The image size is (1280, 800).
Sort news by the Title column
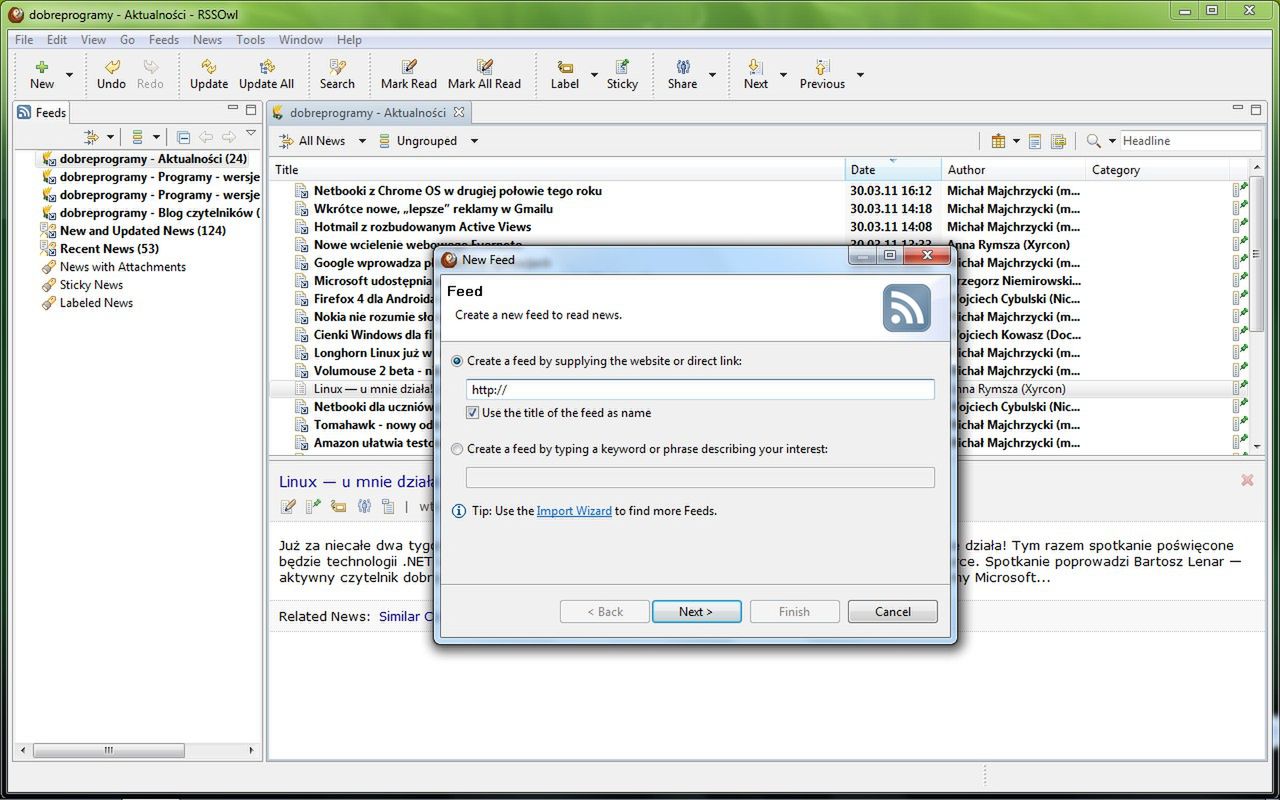pyautogui.click(x=558, y=170)
